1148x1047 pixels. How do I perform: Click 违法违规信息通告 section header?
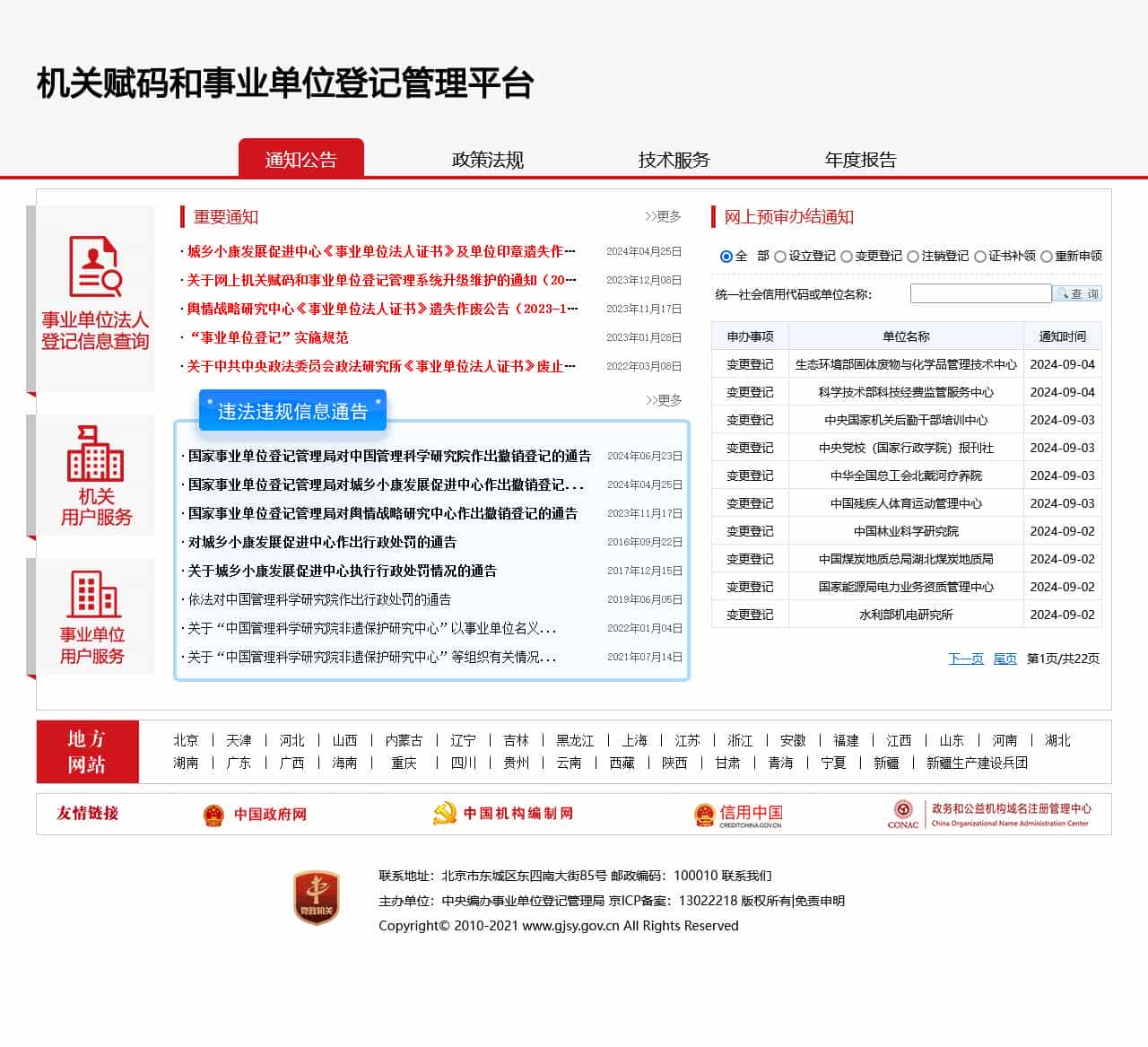click(x=292, y=411)
